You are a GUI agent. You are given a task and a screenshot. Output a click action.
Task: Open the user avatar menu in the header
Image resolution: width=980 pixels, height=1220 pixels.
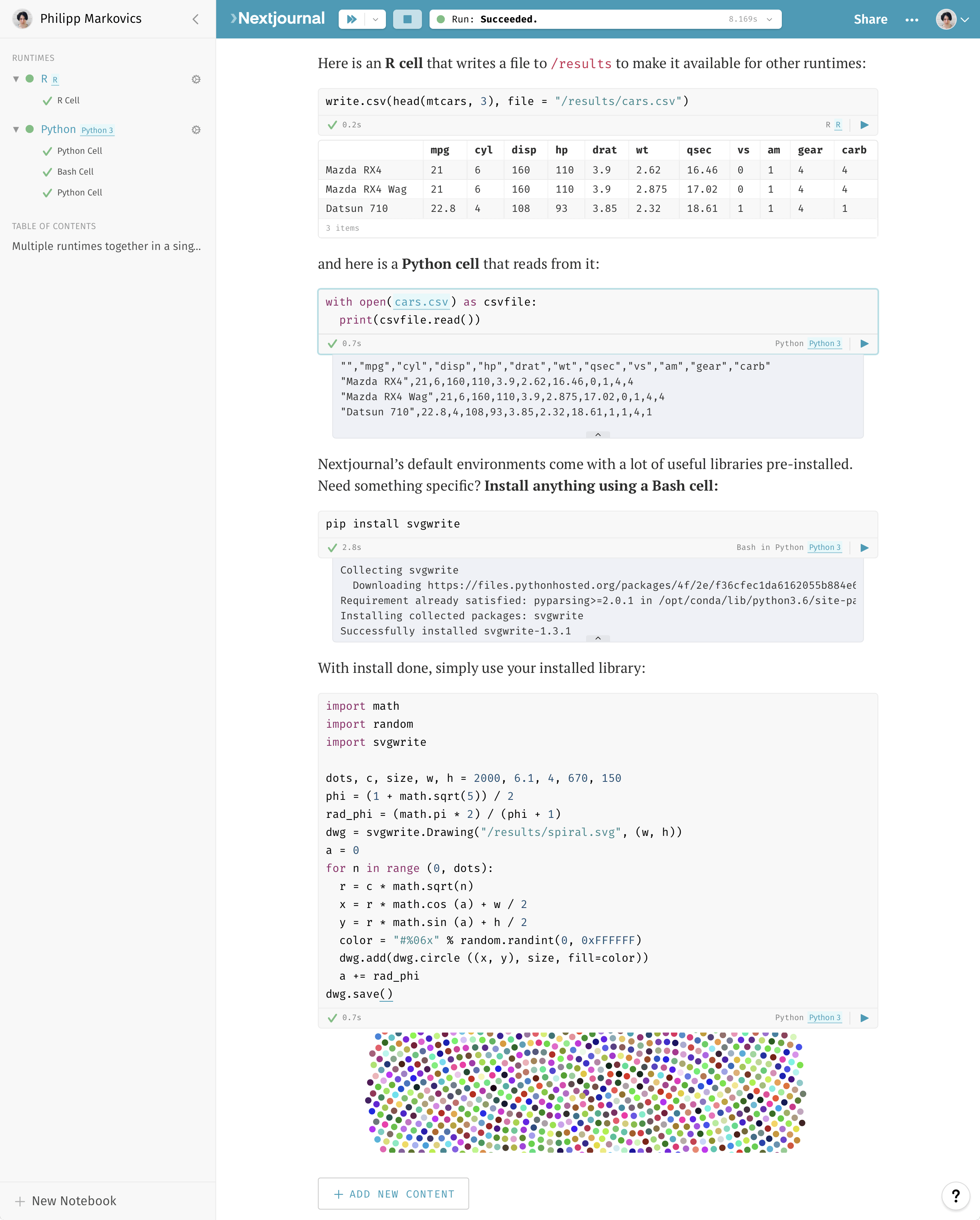(x=952, y=19)
